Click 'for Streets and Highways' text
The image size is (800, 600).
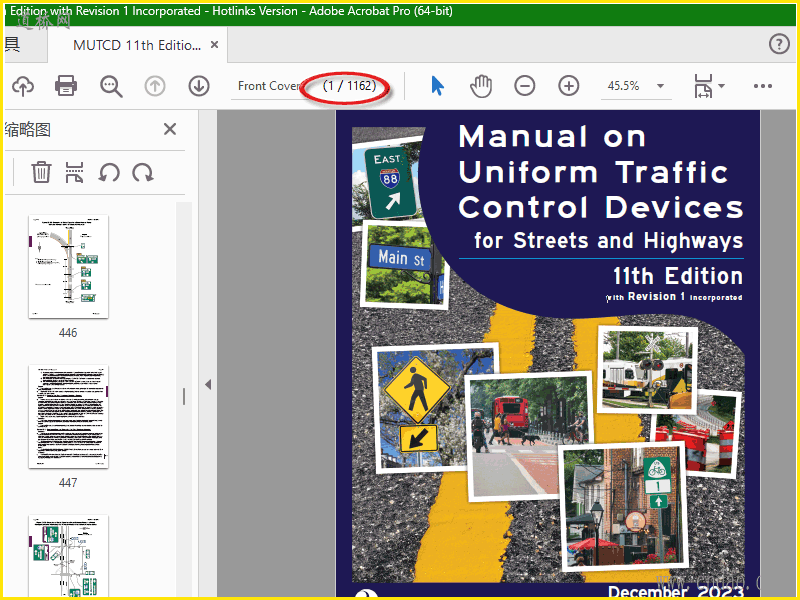[608, 240]
